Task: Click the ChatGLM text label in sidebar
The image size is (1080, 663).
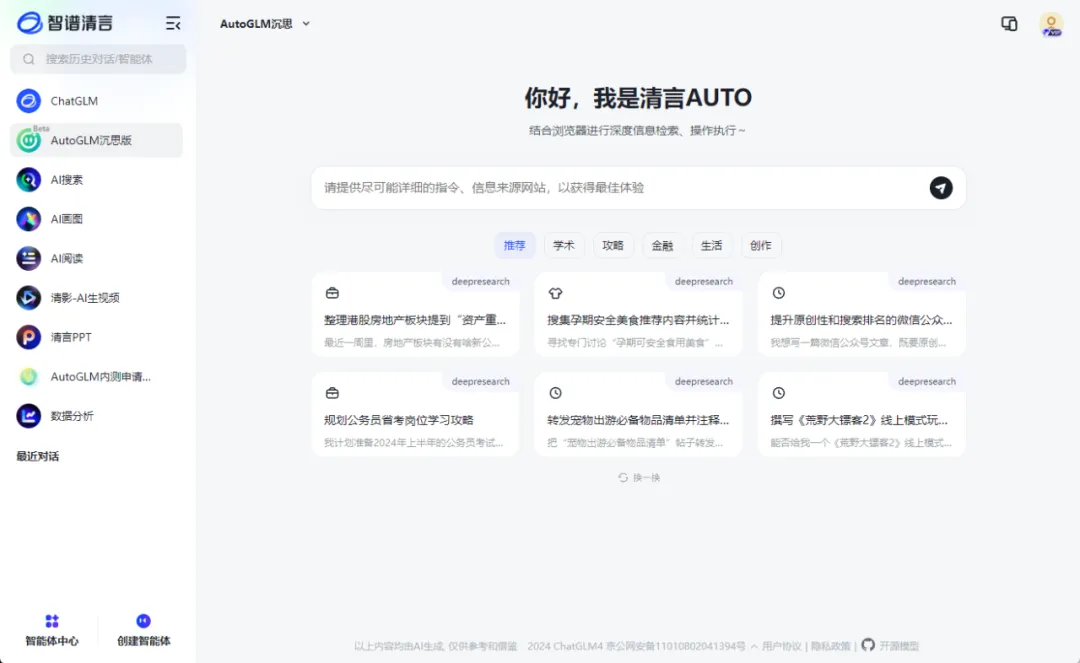Action: 74,101
